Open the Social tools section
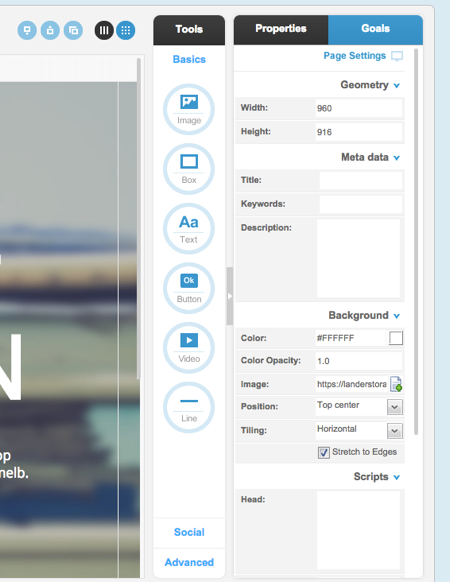 189,532
